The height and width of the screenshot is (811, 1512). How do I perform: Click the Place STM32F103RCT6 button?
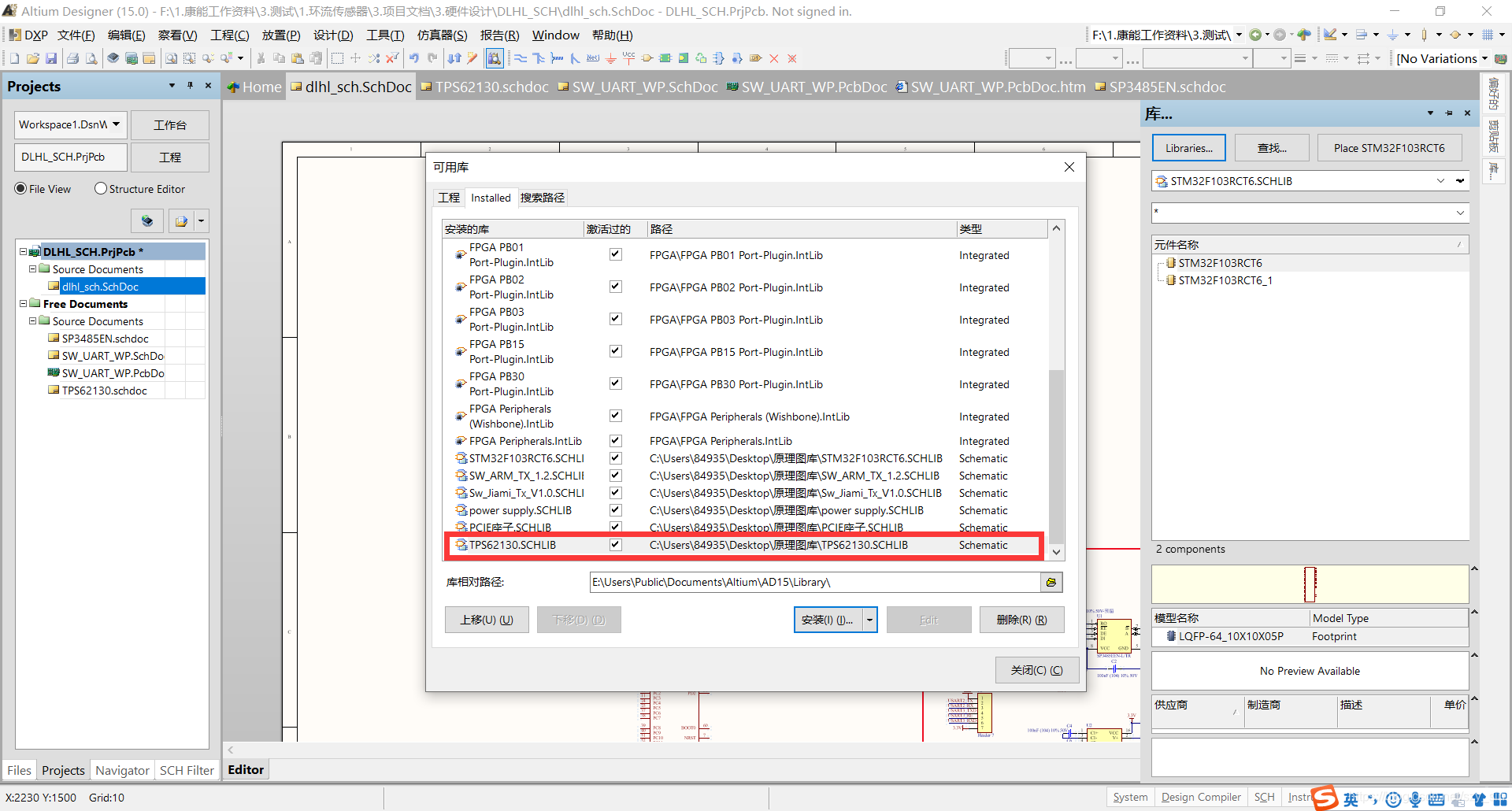[1389, 148]
